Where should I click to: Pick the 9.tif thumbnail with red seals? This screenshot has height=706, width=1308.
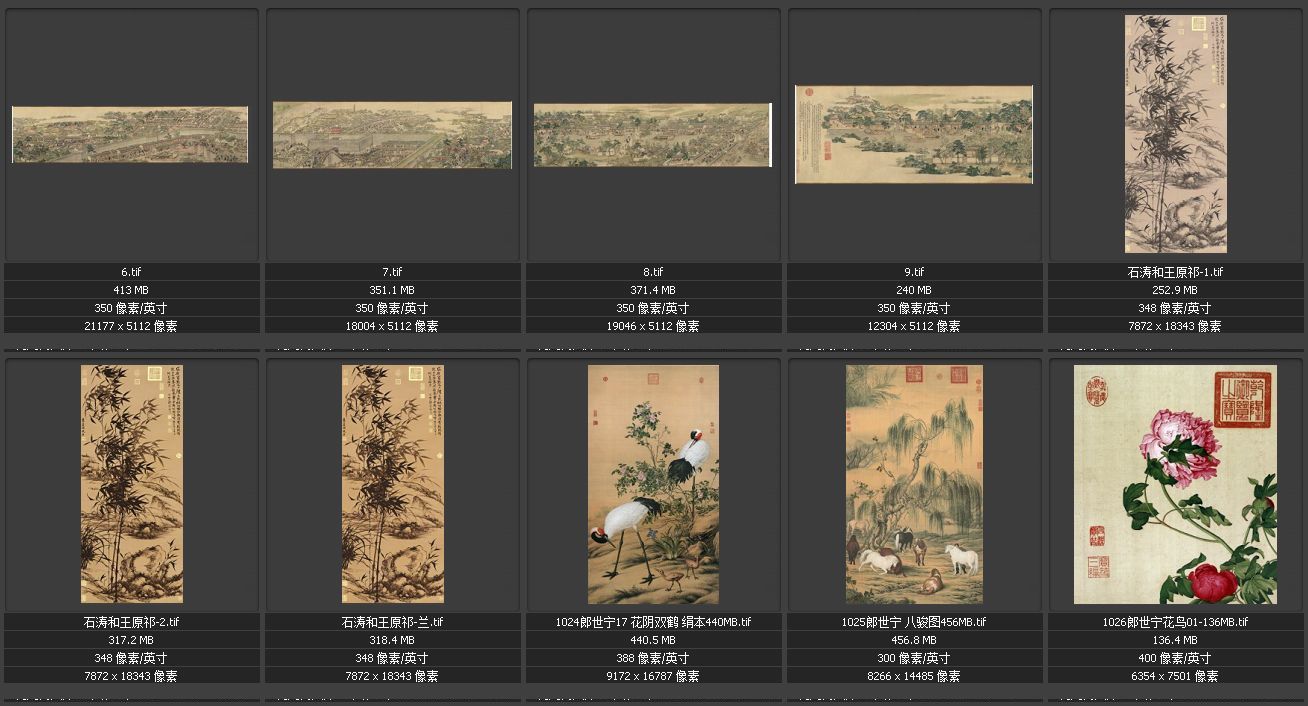click(x=914, y=134)
